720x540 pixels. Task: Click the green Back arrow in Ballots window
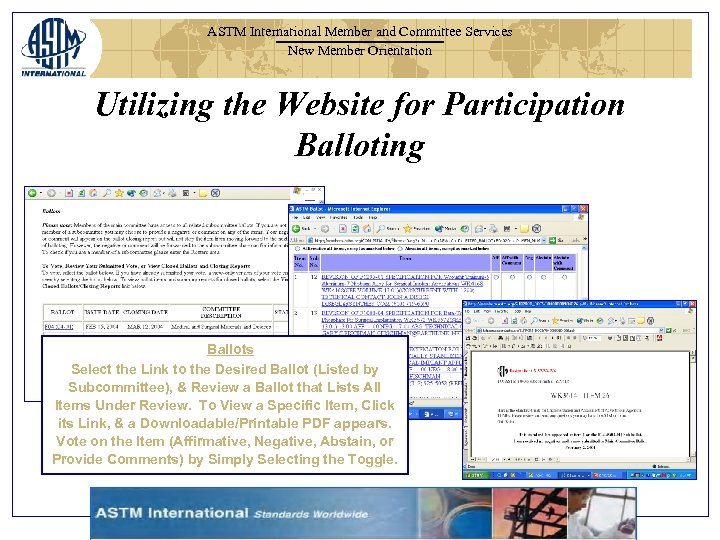[32, 193]
